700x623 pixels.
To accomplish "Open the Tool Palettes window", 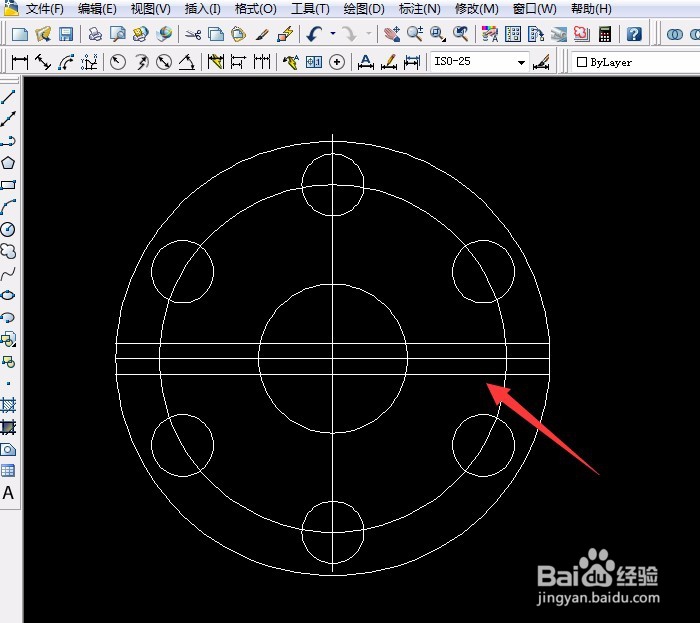I will 536,34.
